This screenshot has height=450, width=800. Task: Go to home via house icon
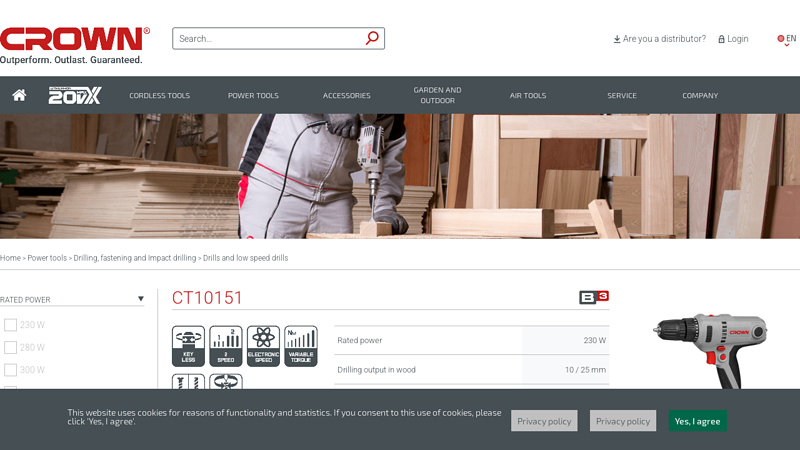(19, 95)
